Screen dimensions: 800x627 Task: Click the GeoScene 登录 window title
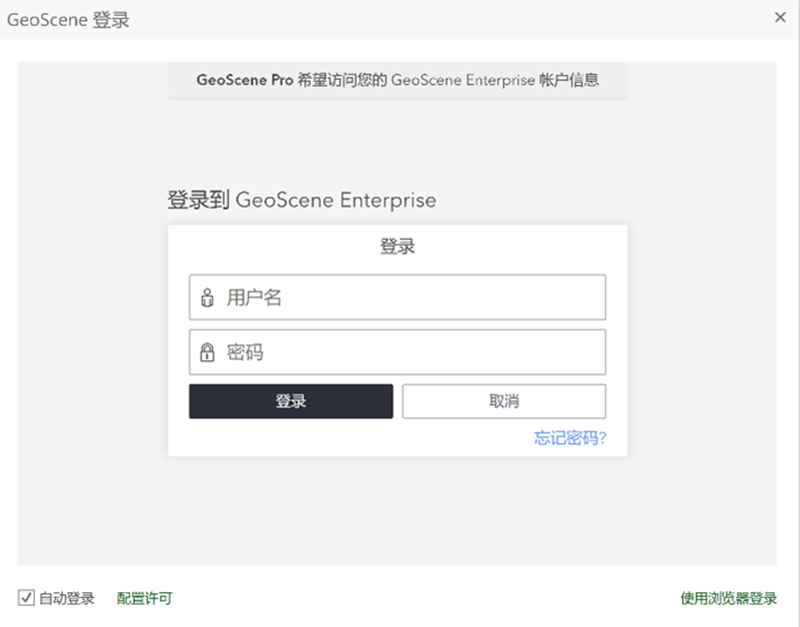(68, 20)
